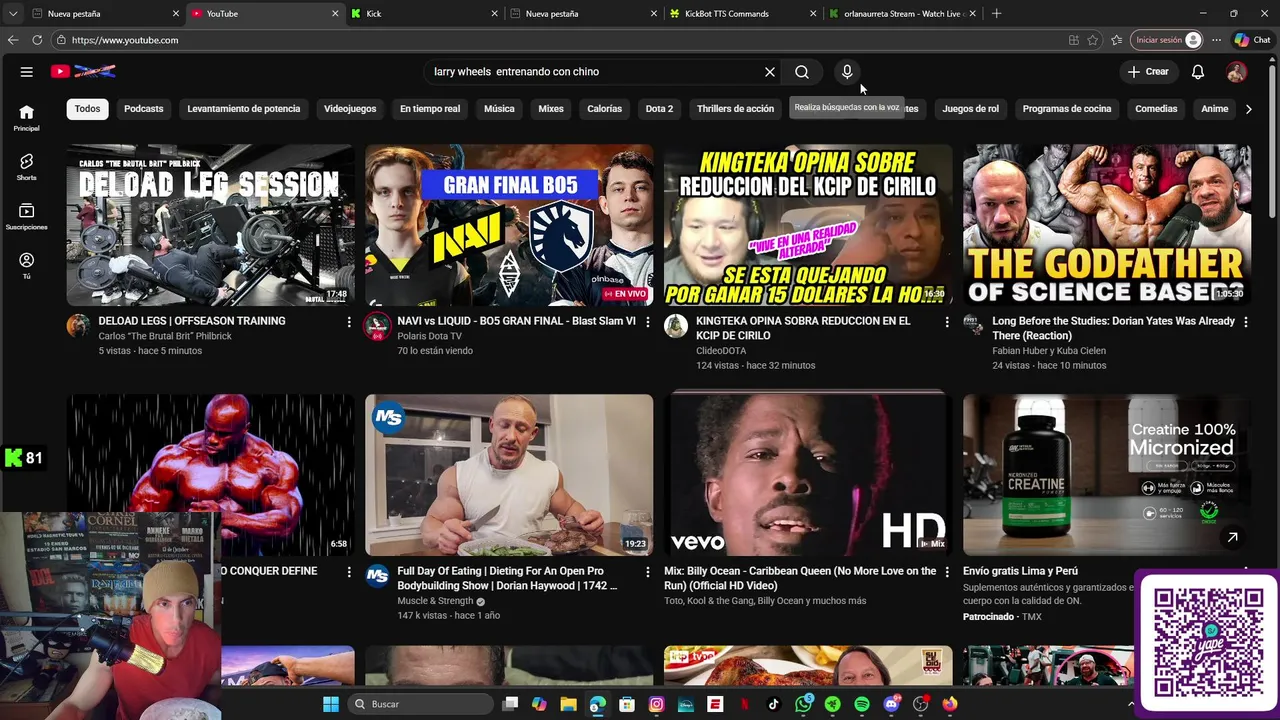Click Iniciar sesión in the browser toolbar
Image resolution: width=1280 pixels, height=720 pixels.
[1167, 40]
